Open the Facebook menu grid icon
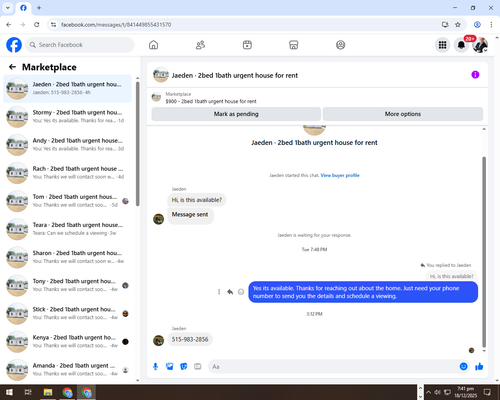This screenshot has height=400, width=500. coord(442,45)
